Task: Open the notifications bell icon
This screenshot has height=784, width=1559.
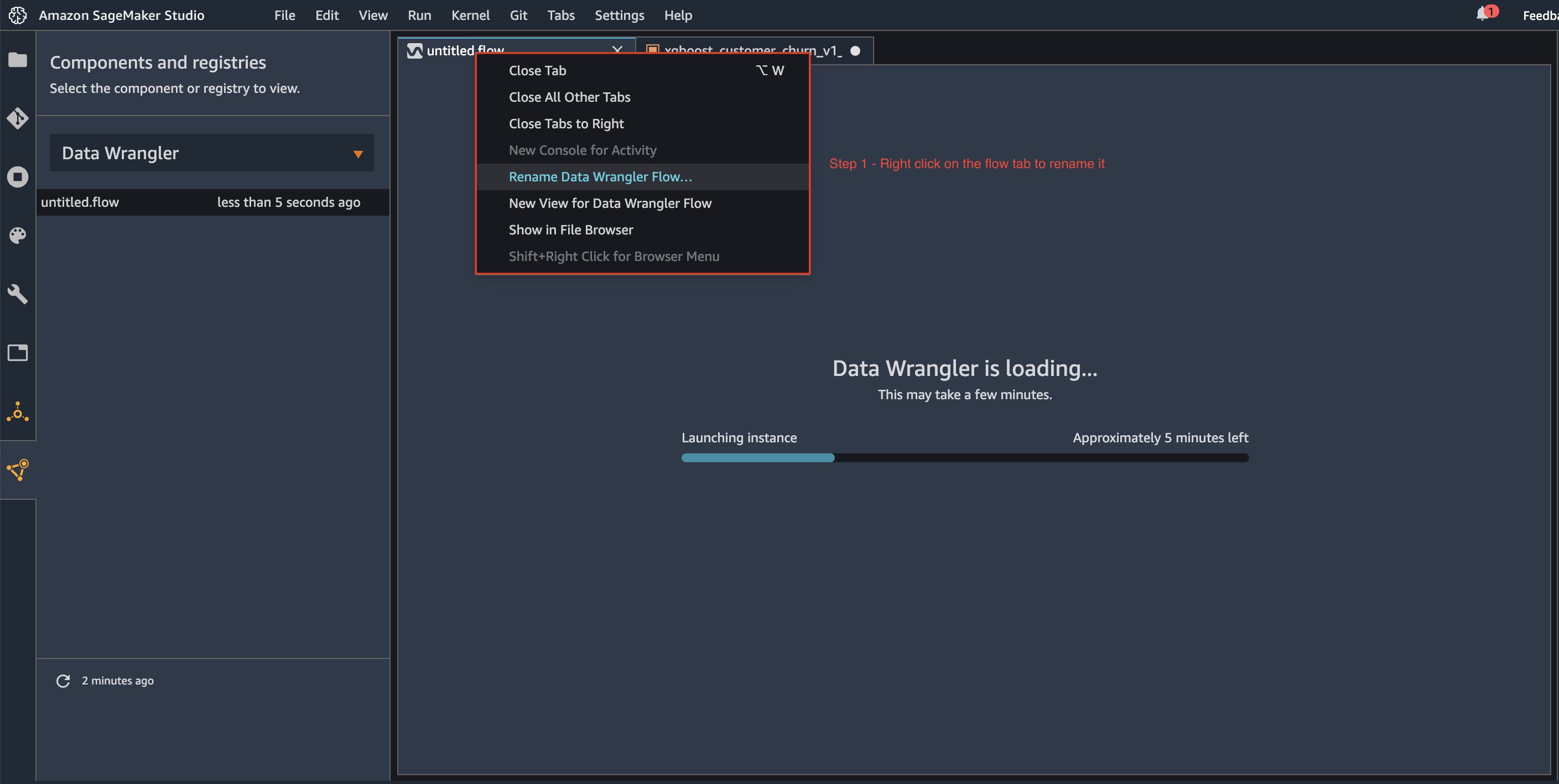Action: click(1482, 14)
